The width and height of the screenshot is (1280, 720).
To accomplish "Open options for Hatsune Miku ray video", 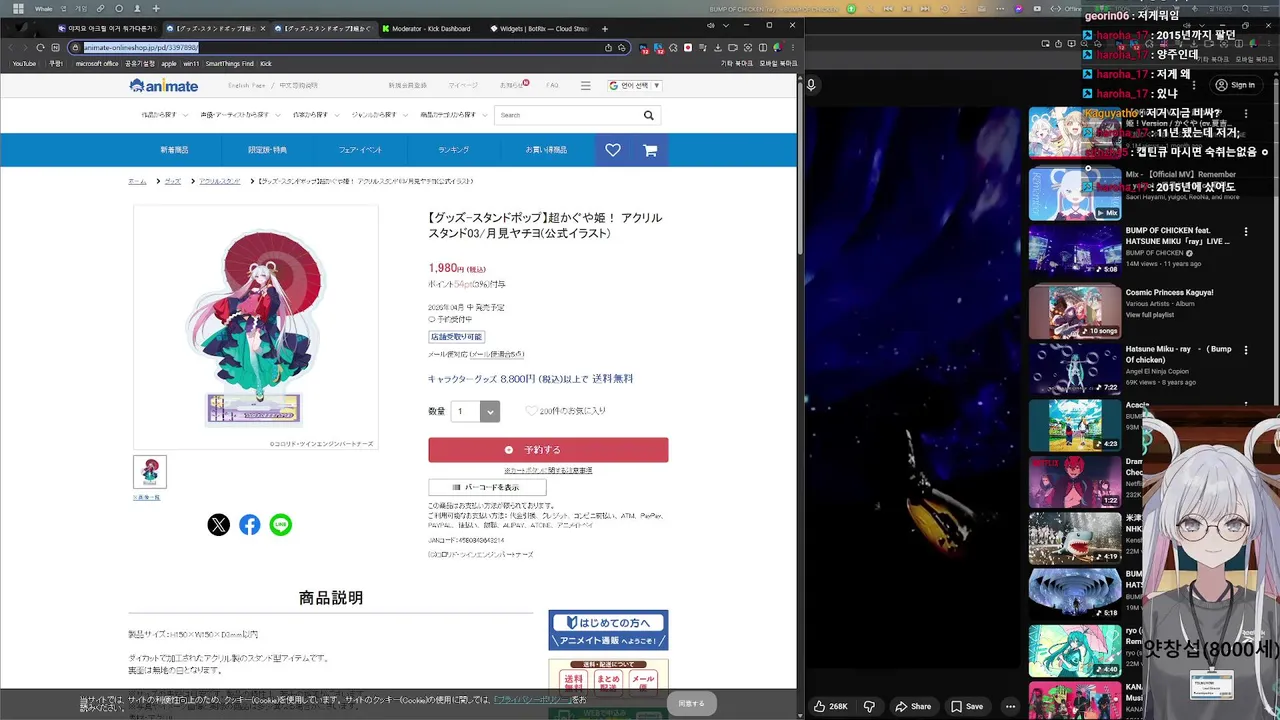I will click(x=1246, y=350).
